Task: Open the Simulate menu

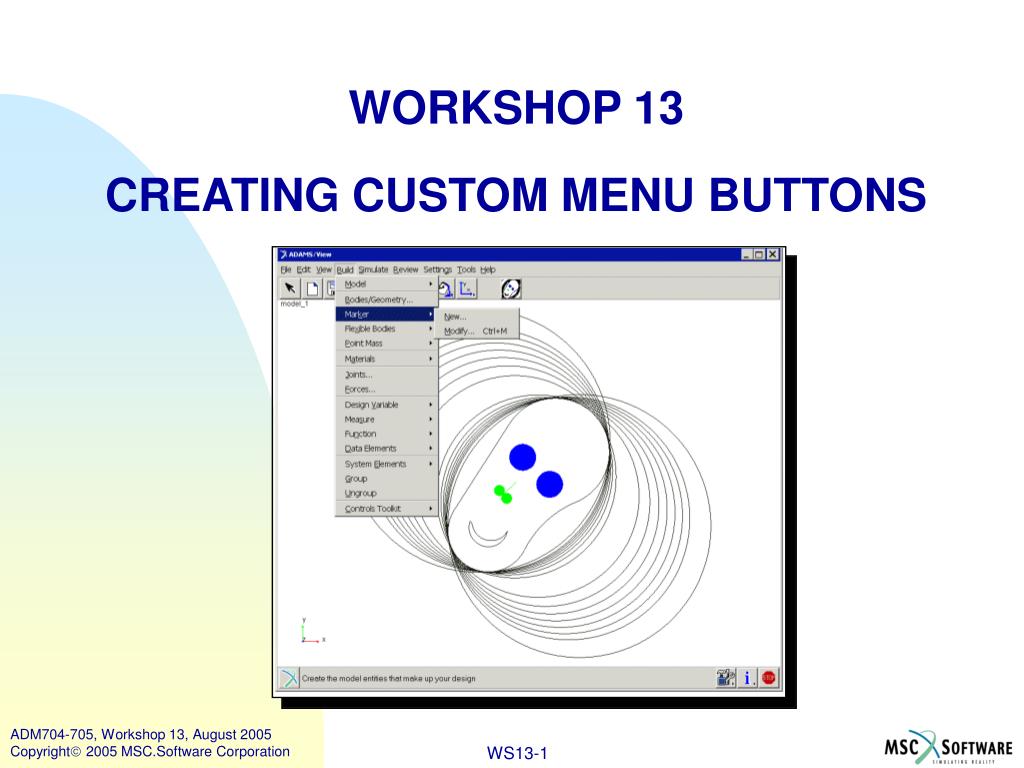Action: click(373, 269)
